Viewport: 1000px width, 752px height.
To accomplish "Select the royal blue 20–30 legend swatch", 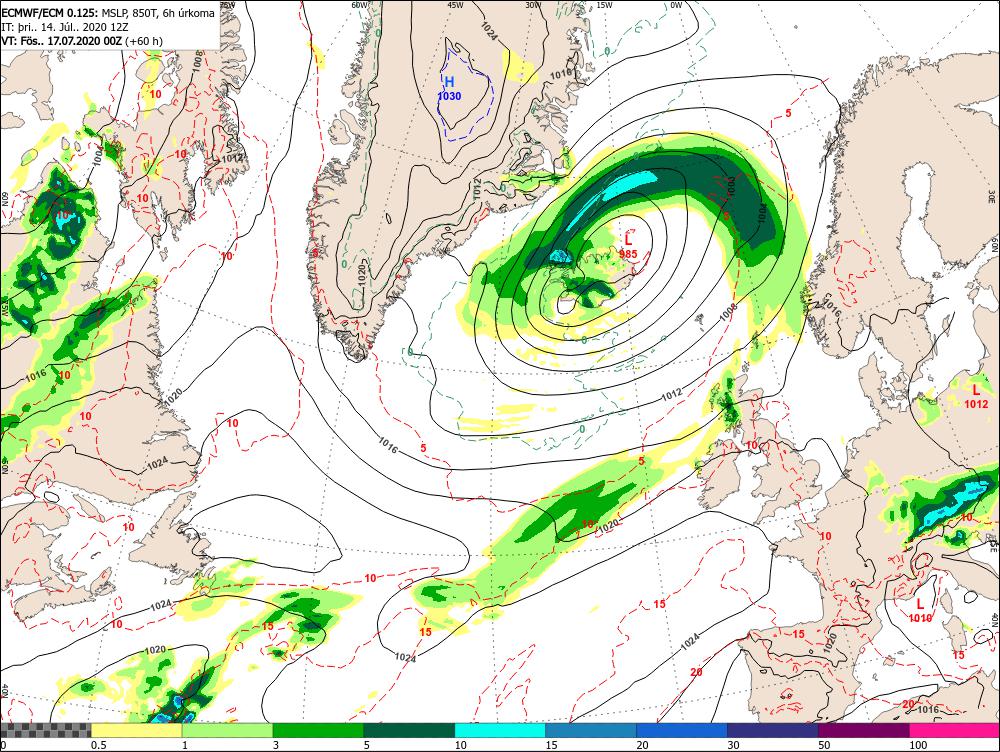I will tap(682, 730).
